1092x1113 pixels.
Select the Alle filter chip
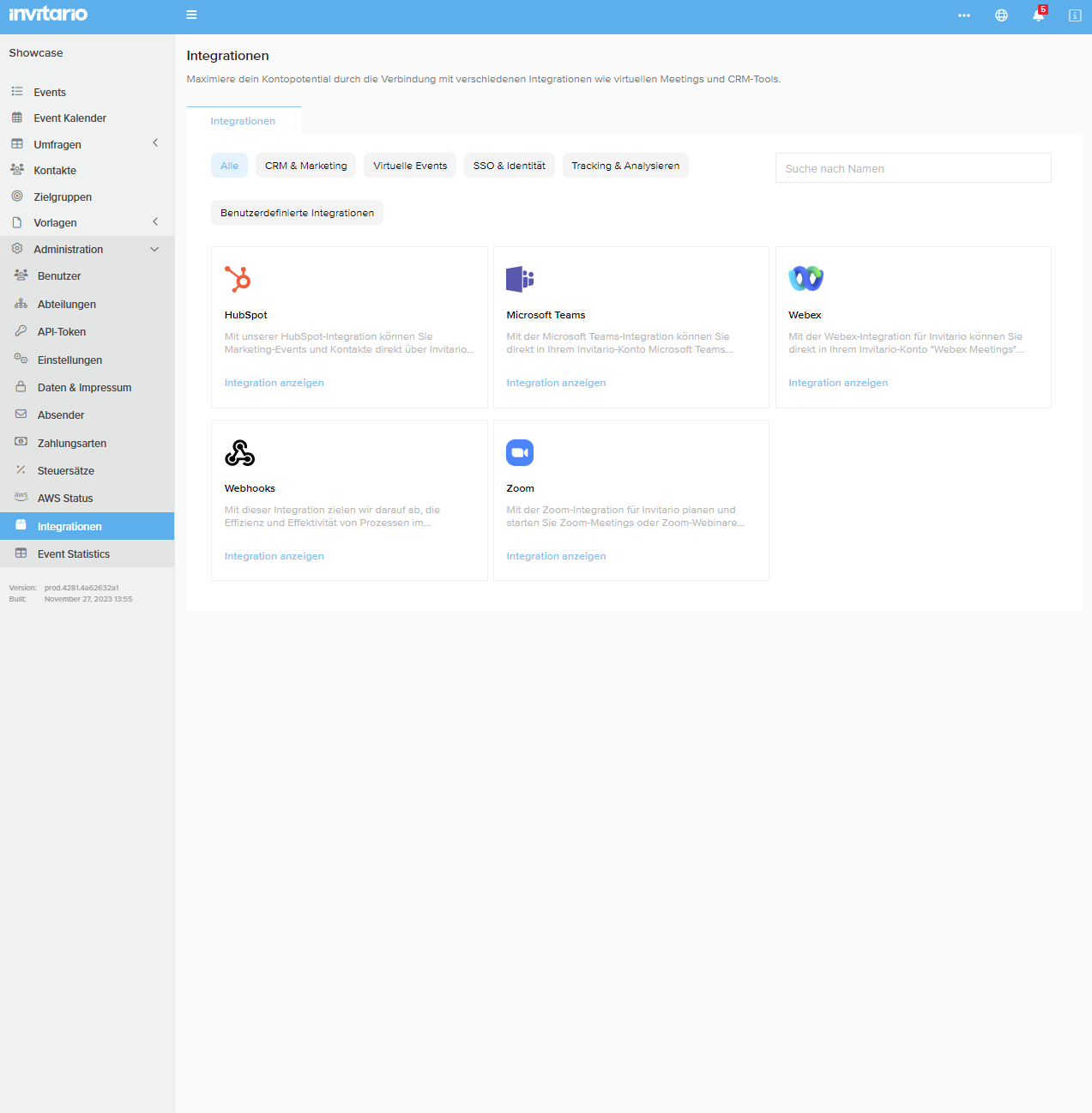click(229, 166)
